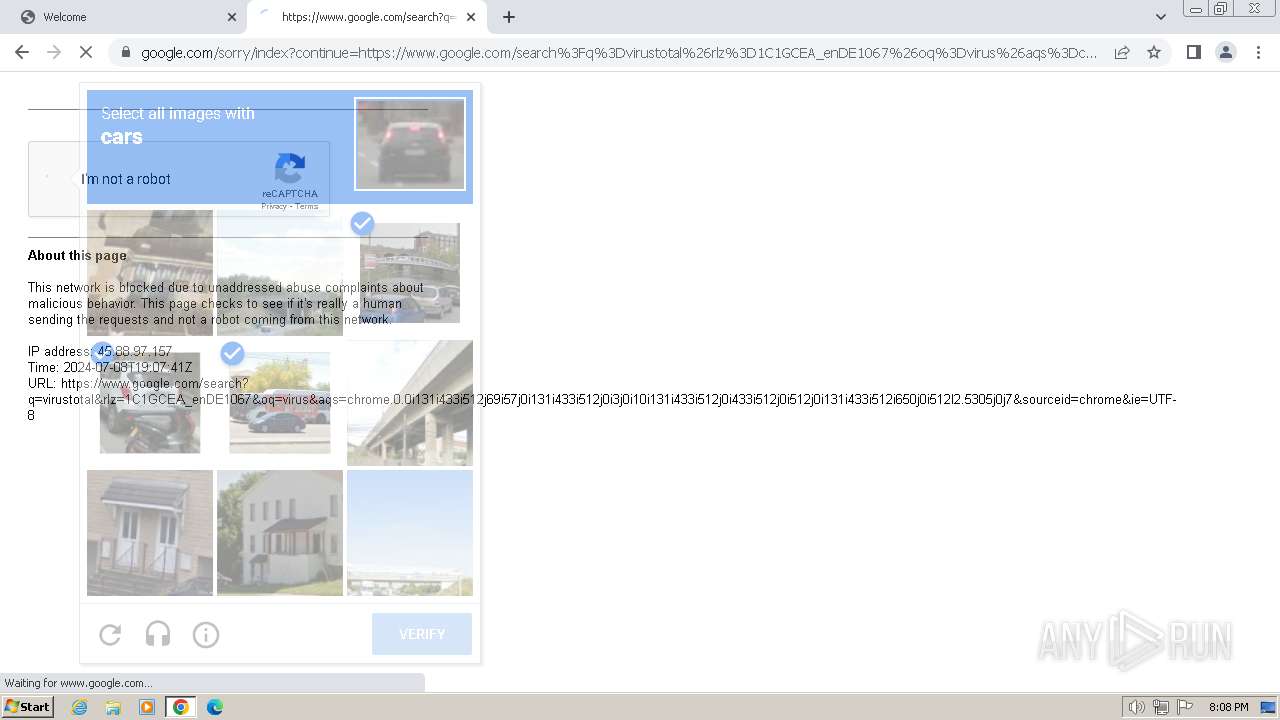Image resolution: width=1280 pixels, height=720 pixels.
Task: Open the volume control in tray
Action: pyautogui.click(x=1136, y=707)
